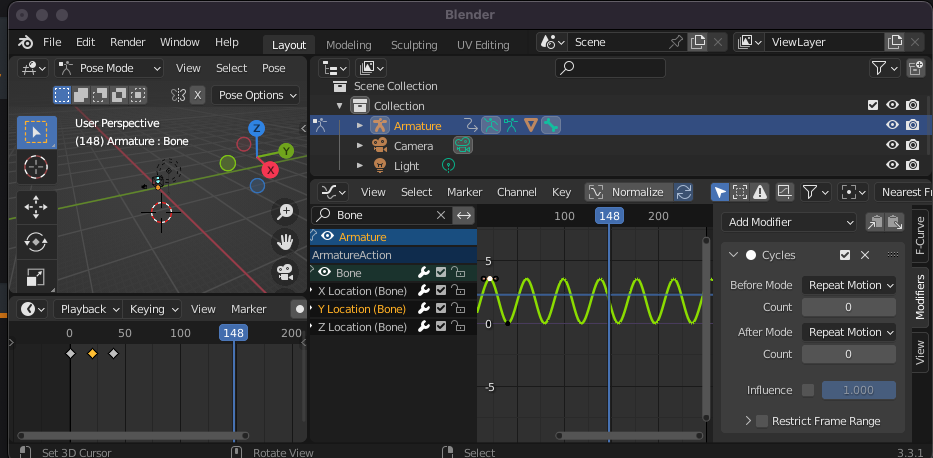Activate the Scale tool
Viewport: 933px width, 458px height.
[36, 276]
